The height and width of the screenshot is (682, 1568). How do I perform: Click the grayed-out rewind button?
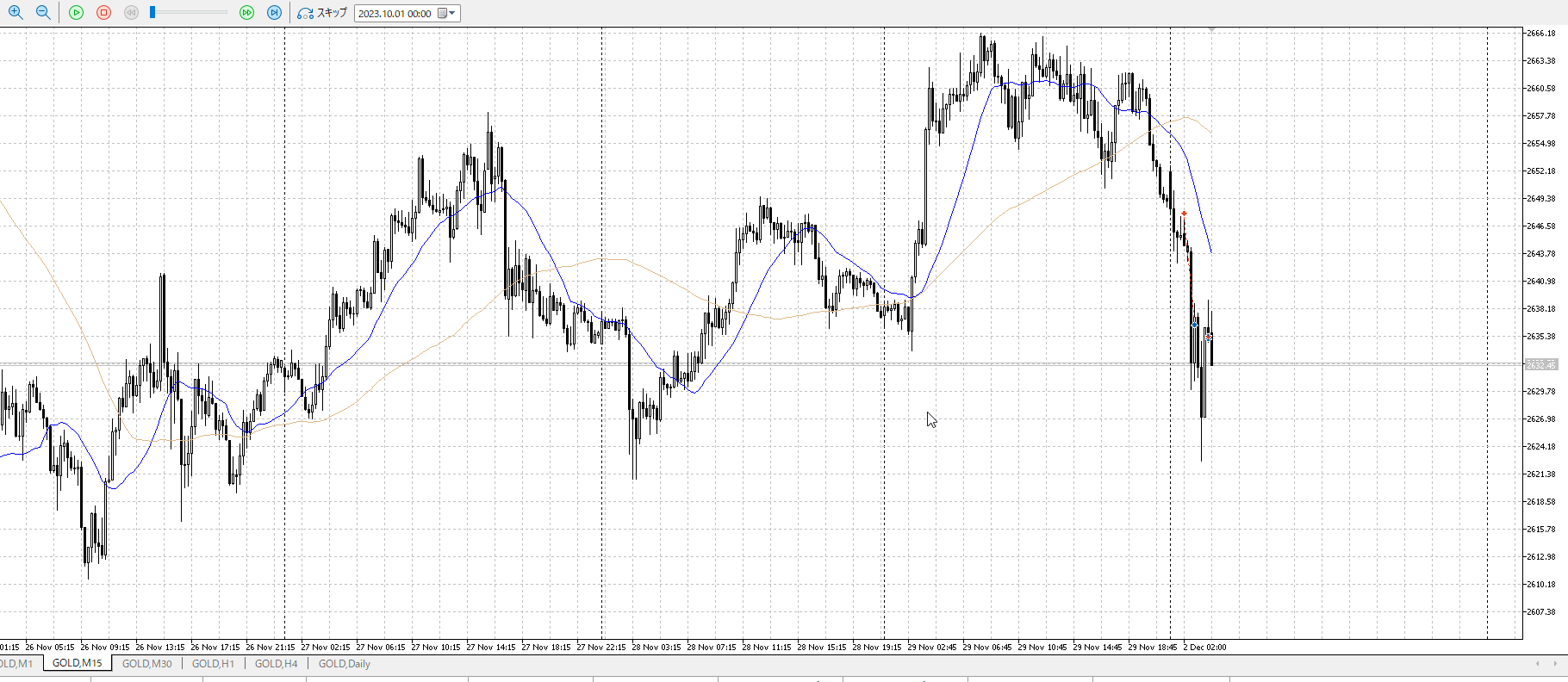pyautogui.click(x=131, y=13)
